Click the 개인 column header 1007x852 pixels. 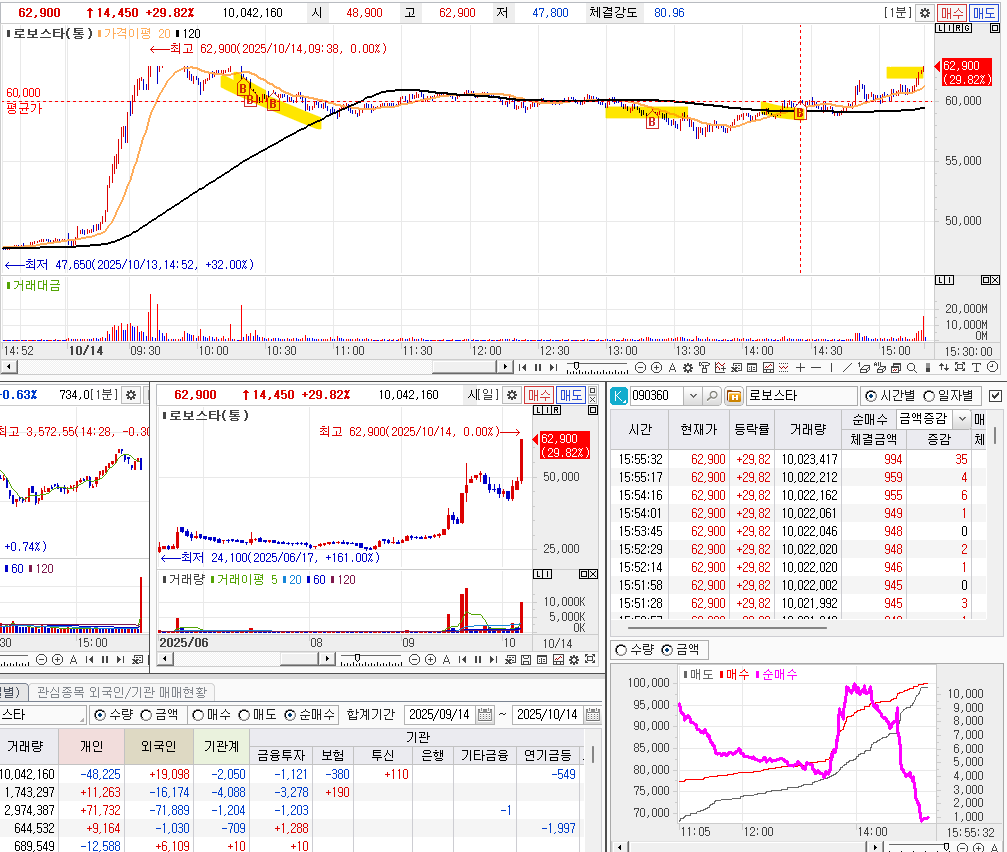91,746
